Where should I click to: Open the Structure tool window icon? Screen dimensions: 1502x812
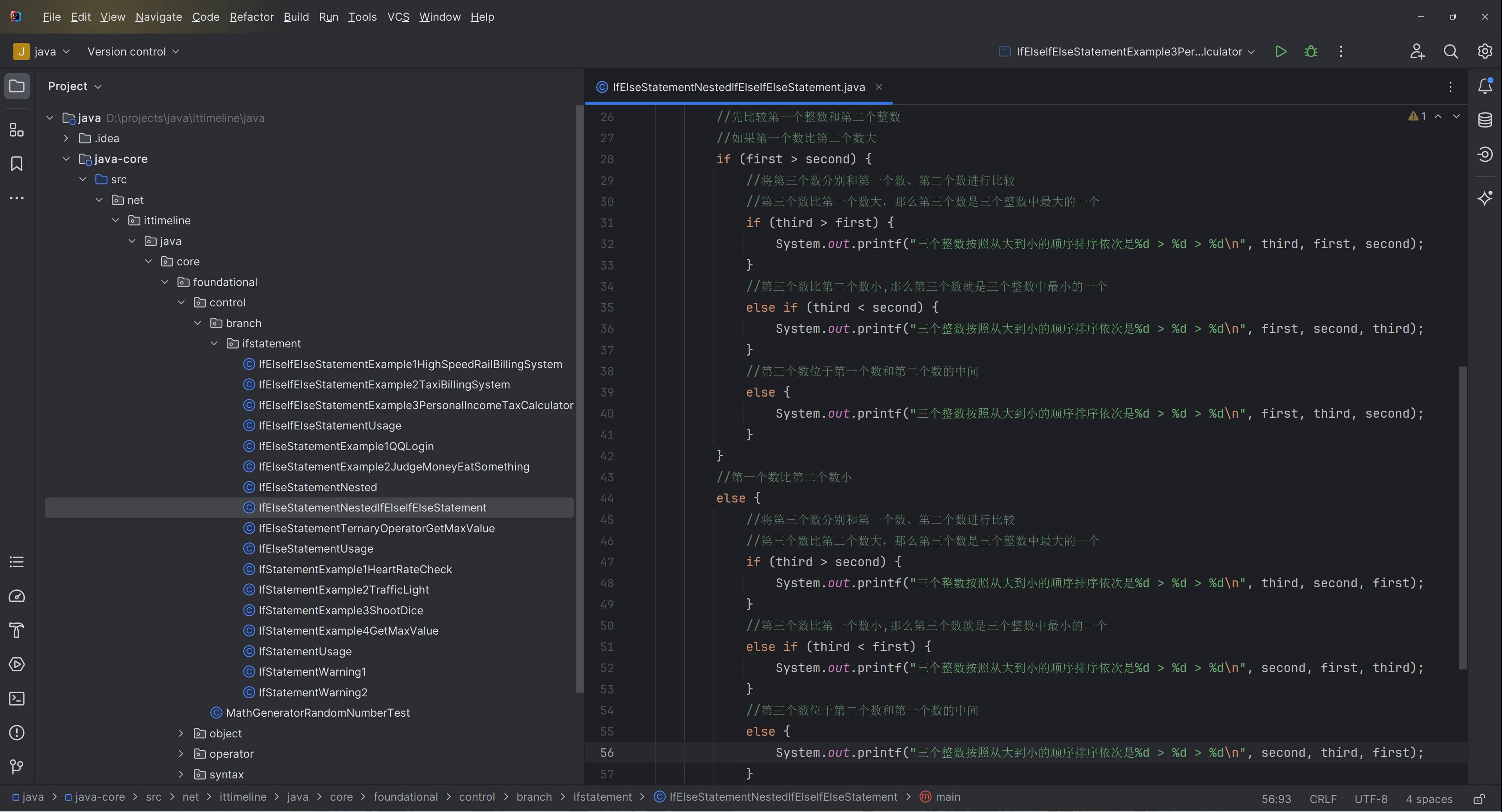click(17, 129)
